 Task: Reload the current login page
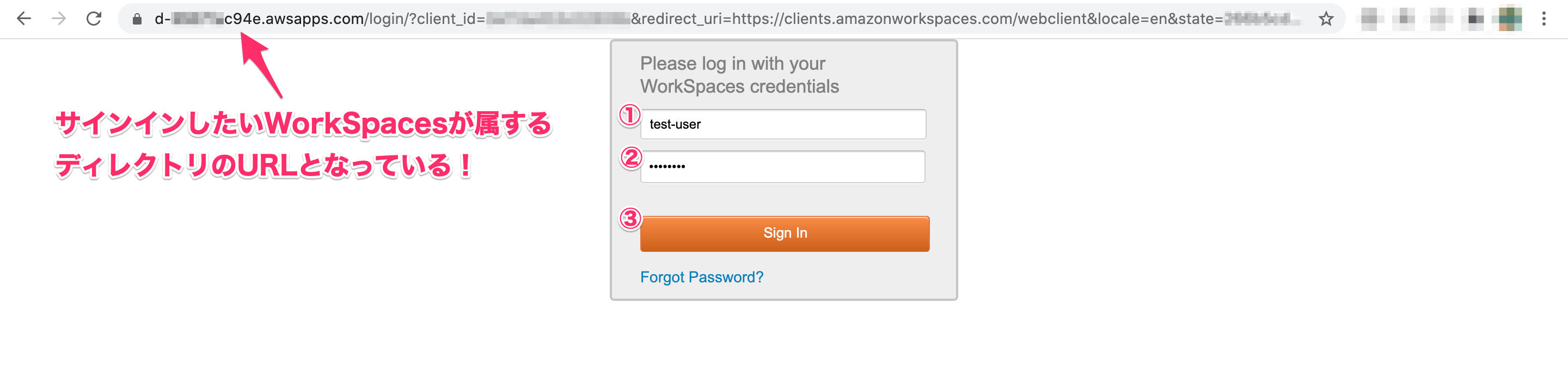click(x=94, y=19)
